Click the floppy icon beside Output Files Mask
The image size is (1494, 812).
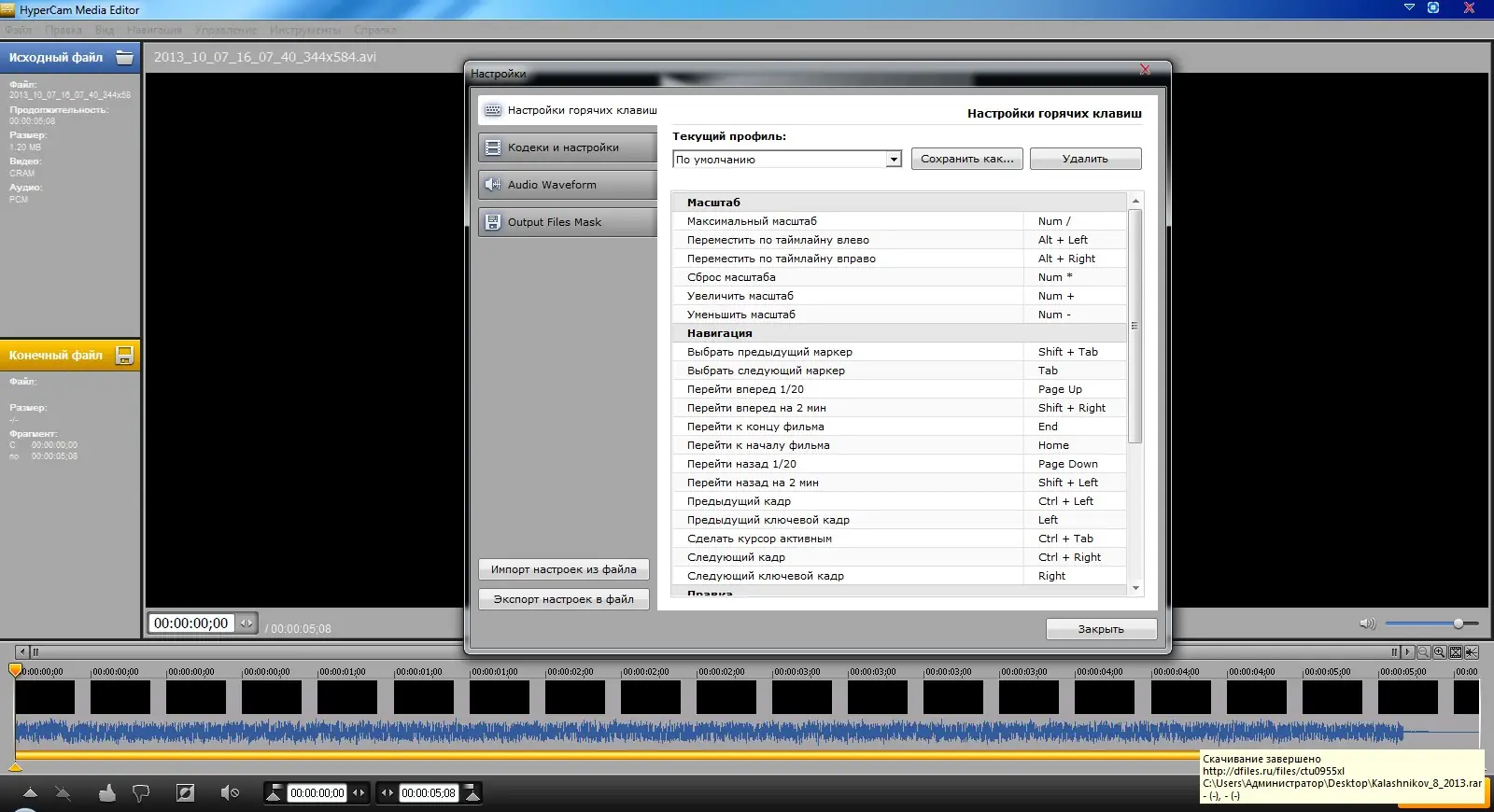(x=492, y=222)
